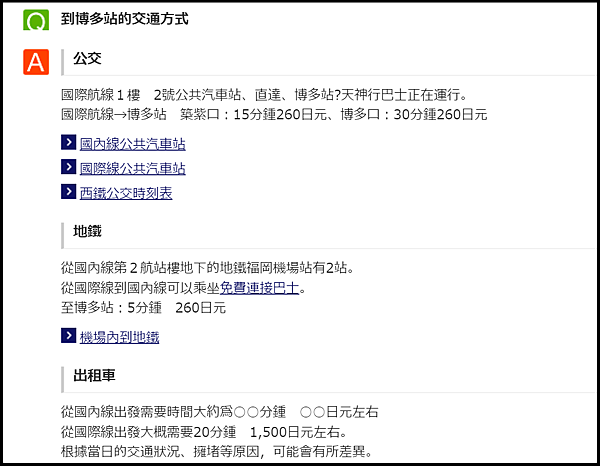Click the green Q question icon
Image resolution: width=600 pixels, height=466 pixels.
coord(36,20)
